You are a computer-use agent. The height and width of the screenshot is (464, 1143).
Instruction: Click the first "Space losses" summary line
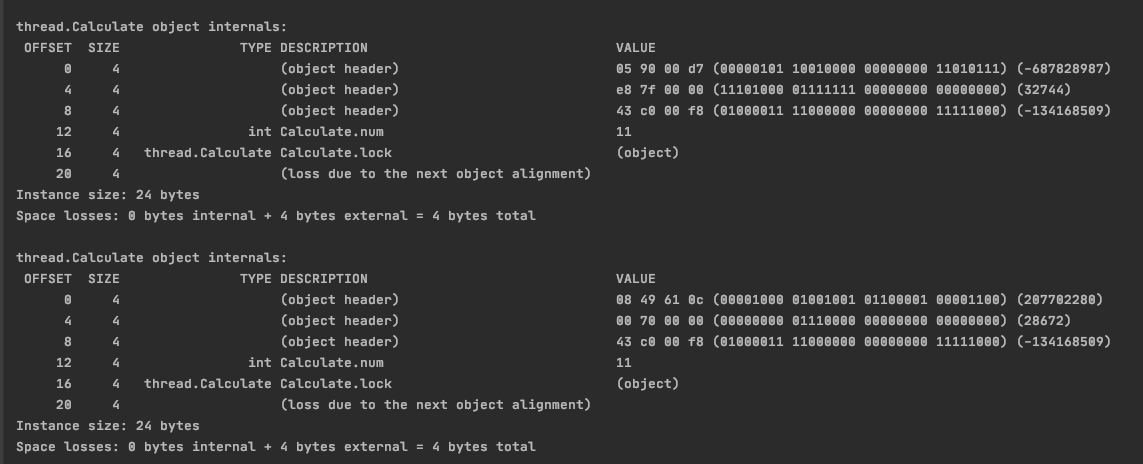pyautogui.click(x=276, y=216)
